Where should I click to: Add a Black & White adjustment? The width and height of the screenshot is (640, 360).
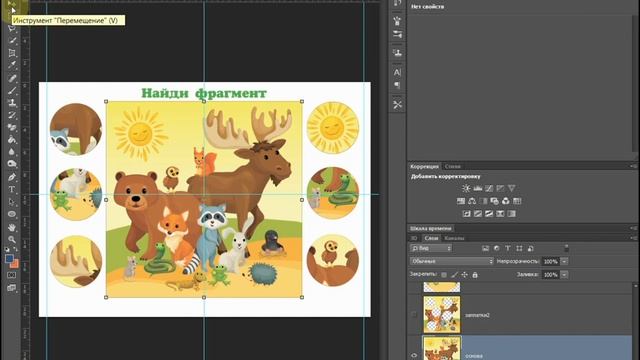pyautogui.click(x=484, y=201)
